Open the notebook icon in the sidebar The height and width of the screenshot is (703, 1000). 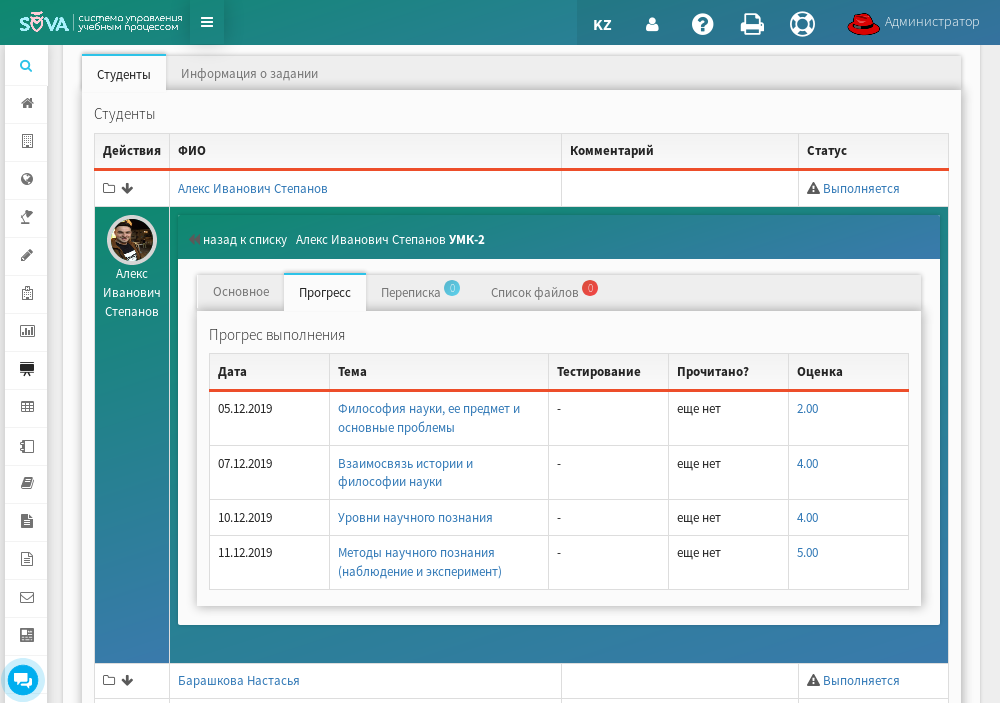click(x=27, y=446)
